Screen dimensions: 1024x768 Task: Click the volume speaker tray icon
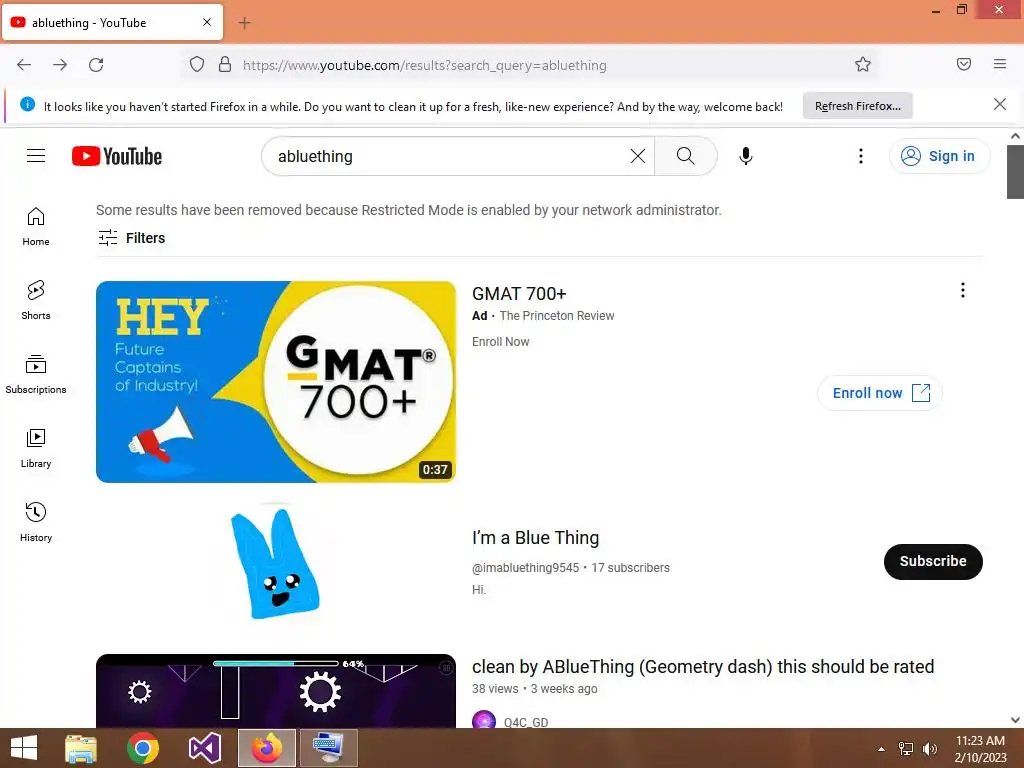(929, 749)
